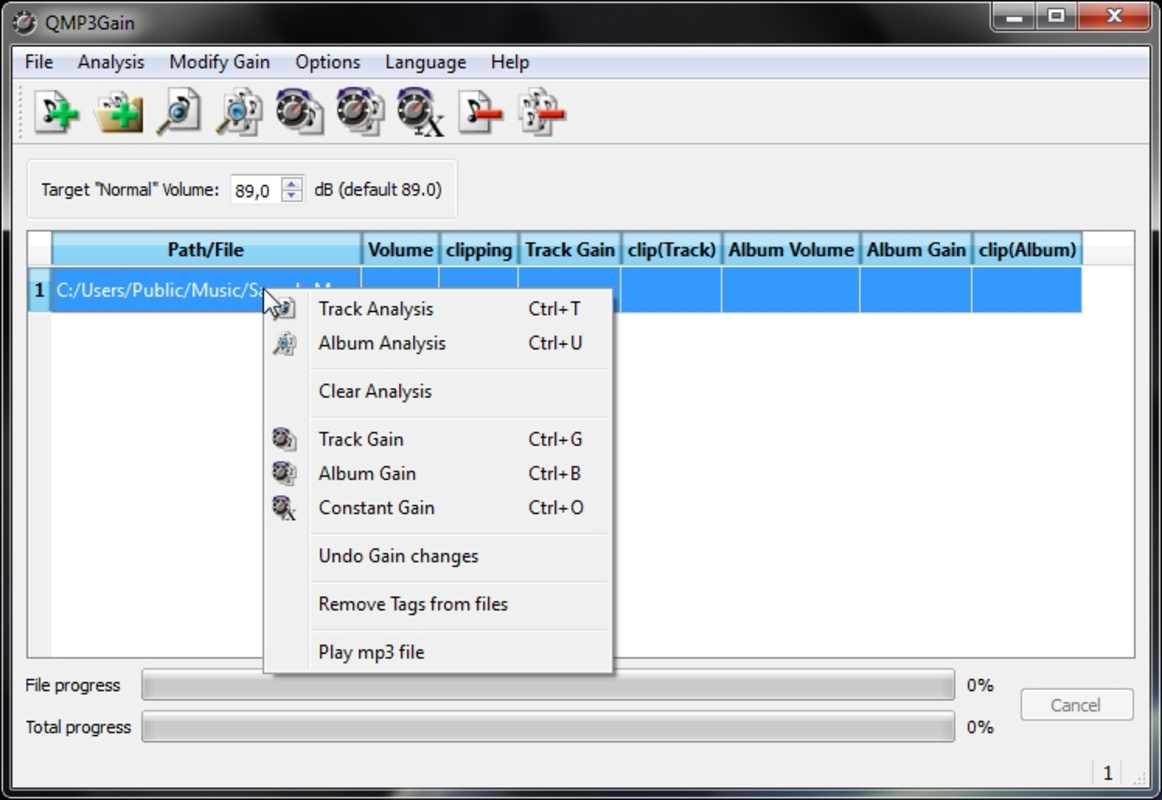Image resolution: width=1162 pixels, height=800 pixels.
Task: Click the icon beside Track Gain menu entry
Action: [x=285, y=439]
